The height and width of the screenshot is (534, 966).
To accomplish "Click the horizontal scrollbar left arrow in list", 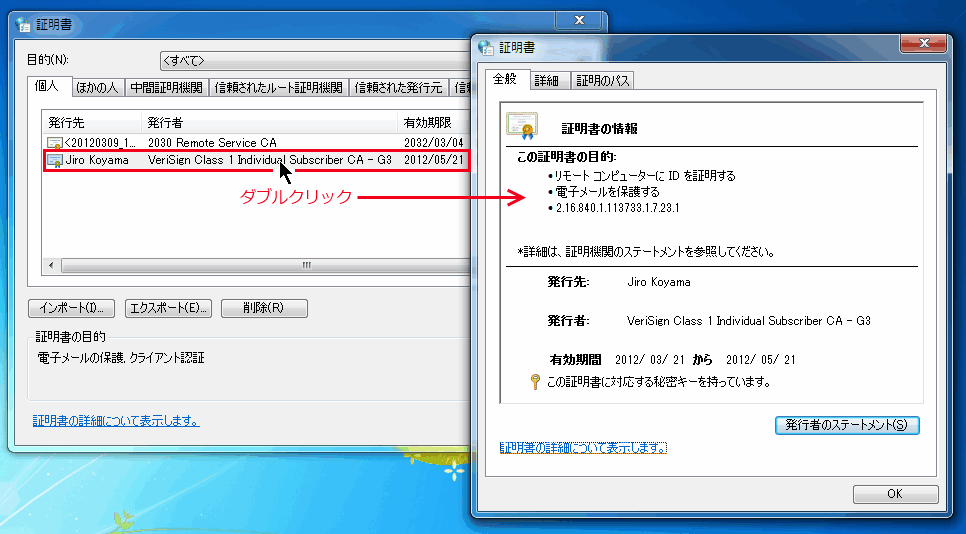I will coord(51,266).
